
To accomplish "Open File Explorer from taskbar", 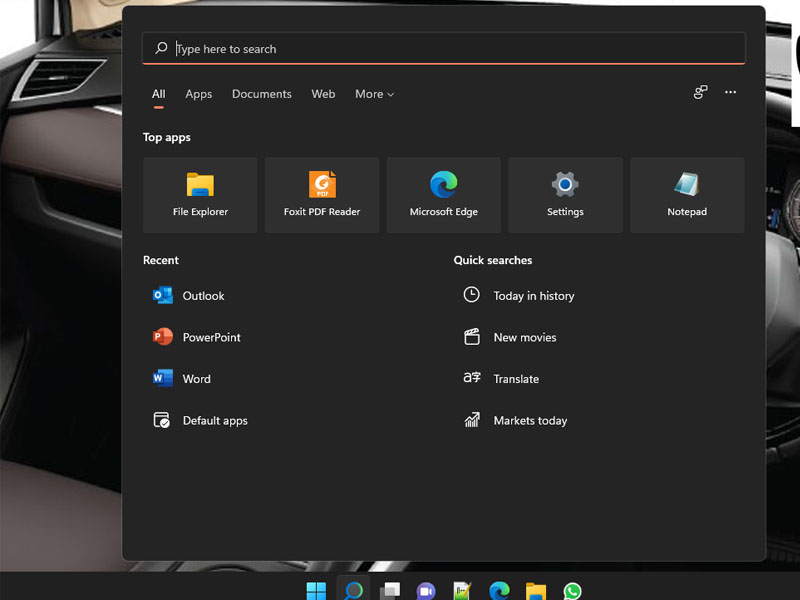I will coord(536,591).
